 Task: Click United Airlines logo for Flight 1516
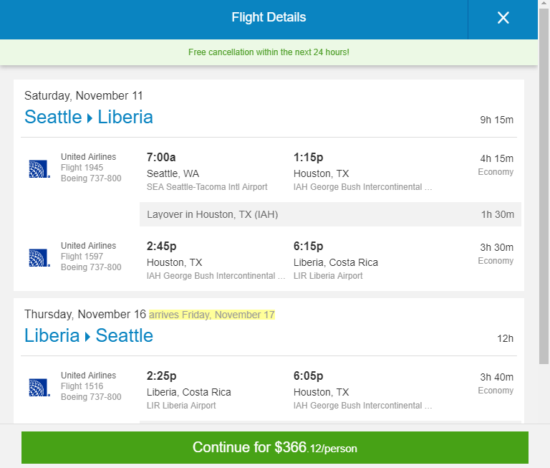[x=39, y=387]
